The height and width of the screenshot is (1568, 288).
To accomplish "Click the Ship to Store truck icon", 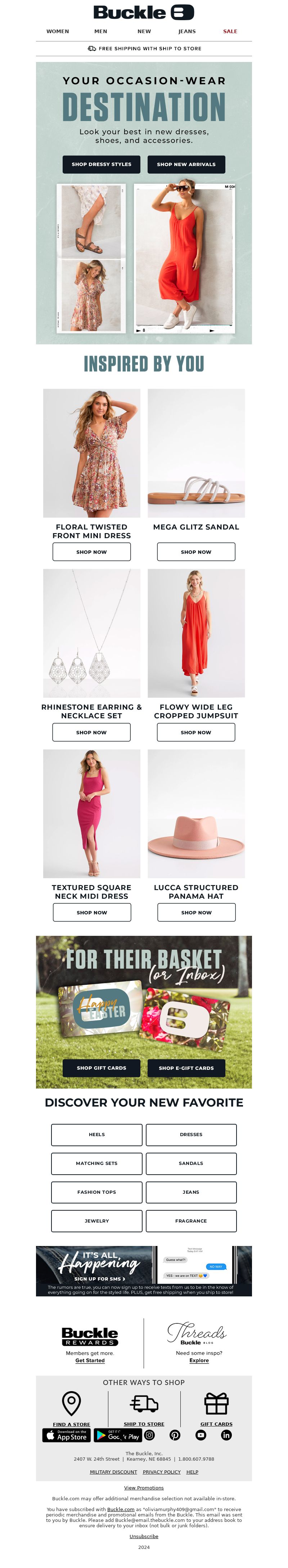I will [x=144, y=1404].
